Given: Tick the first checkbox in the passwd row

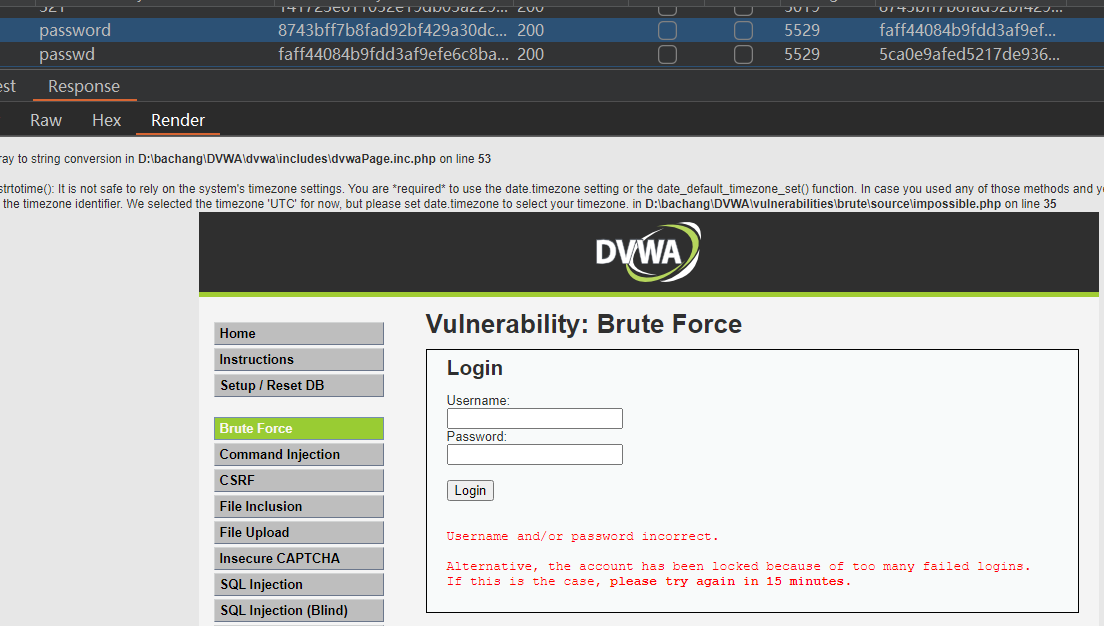Looking at the screenshot, I should pos(667,54).
